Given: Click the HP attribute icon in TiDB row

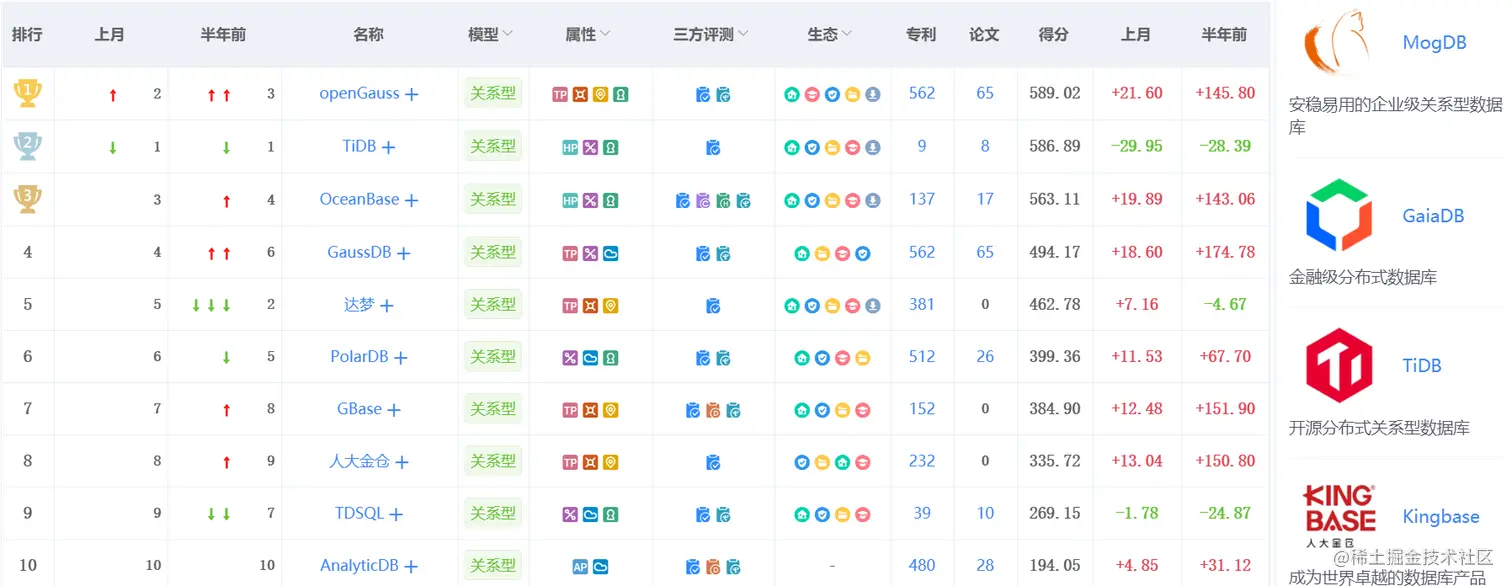Looking at the screenshot, I should 570,148.
